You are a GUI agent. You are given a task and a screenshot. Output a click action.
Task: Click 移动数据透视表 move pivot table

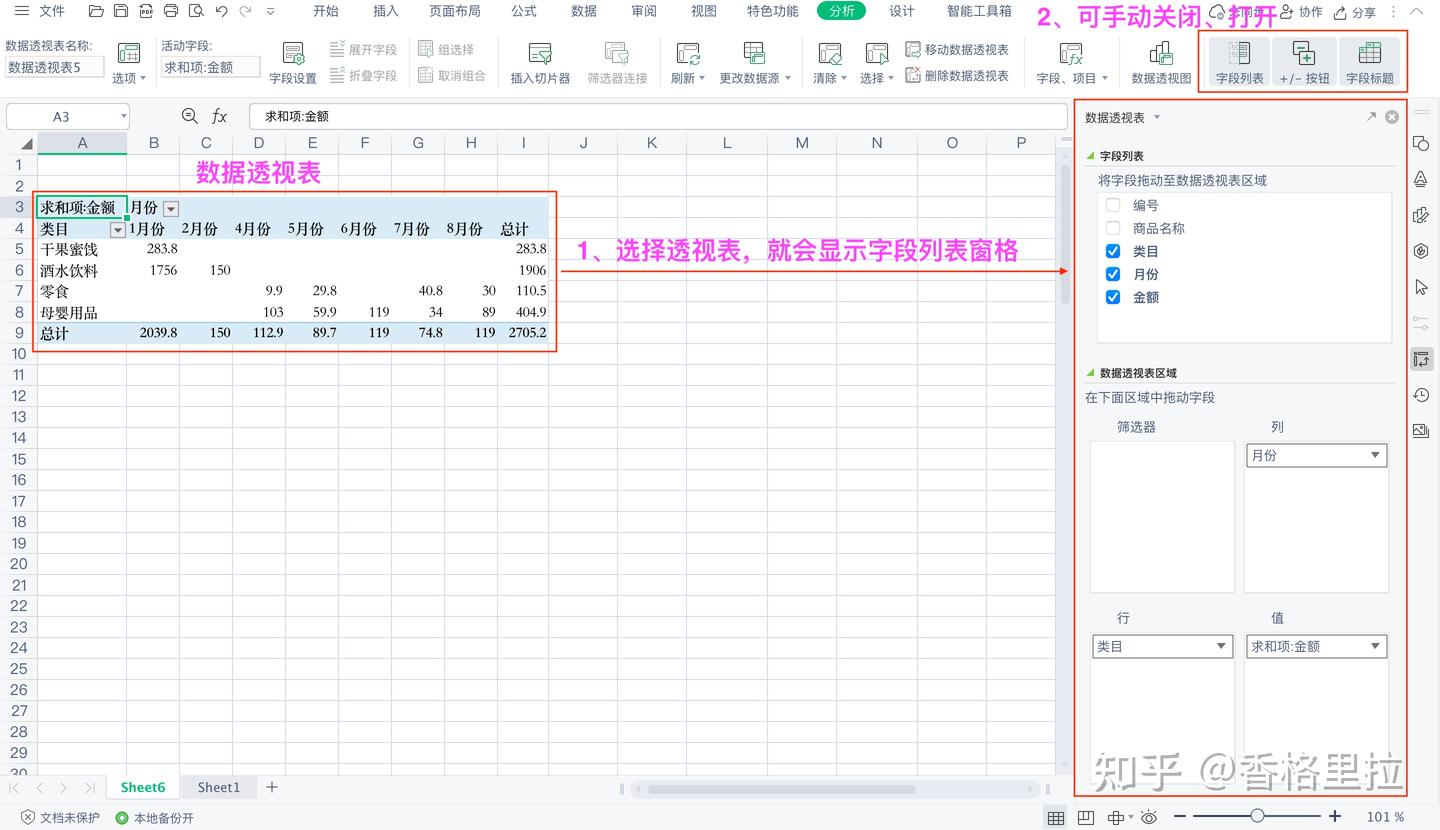click(957, 49)
